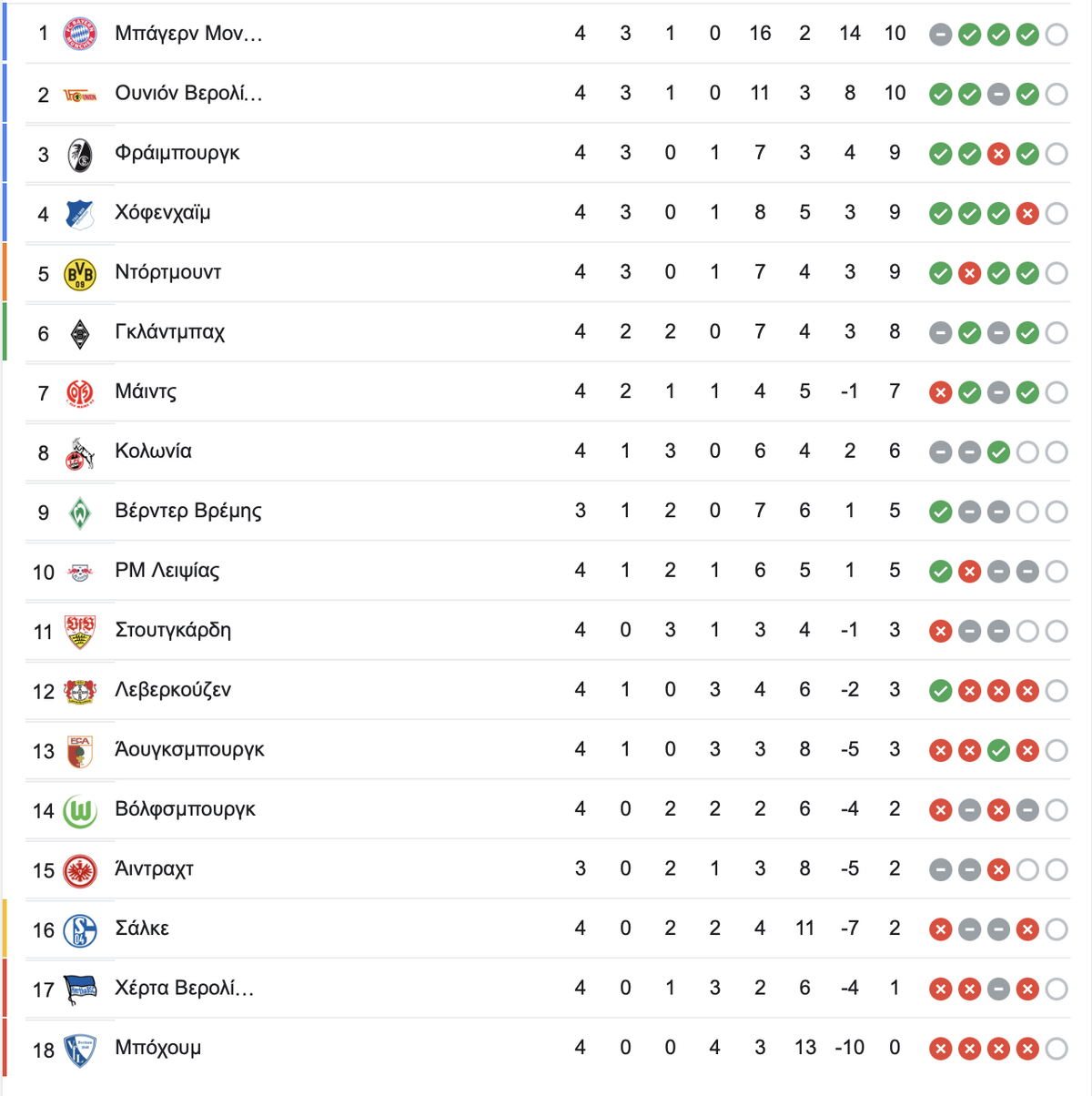1092x1096 pixels.
Task: Select the Schalke 04 blue crest
Action: point(80,930)
